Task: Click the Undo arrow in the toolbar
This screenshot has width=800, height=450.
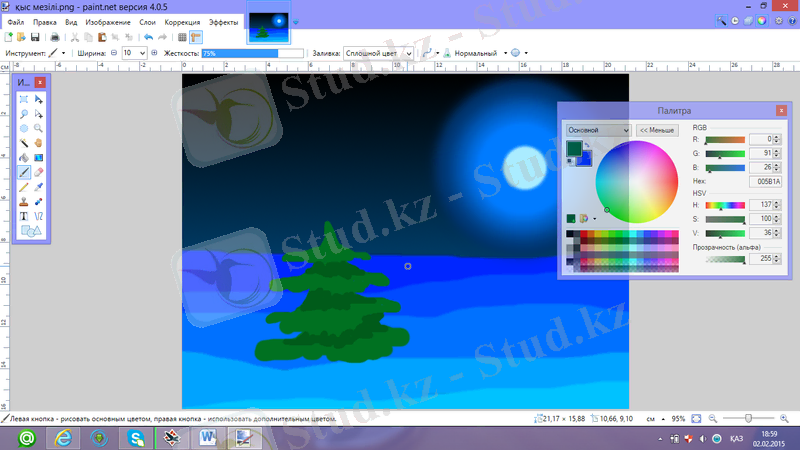Action: (148, 37)
